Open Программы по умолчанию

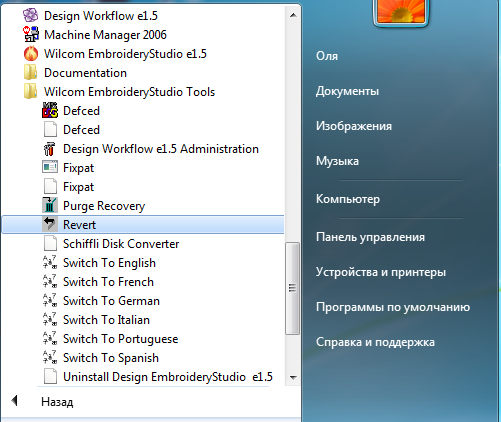click(393, 307)
